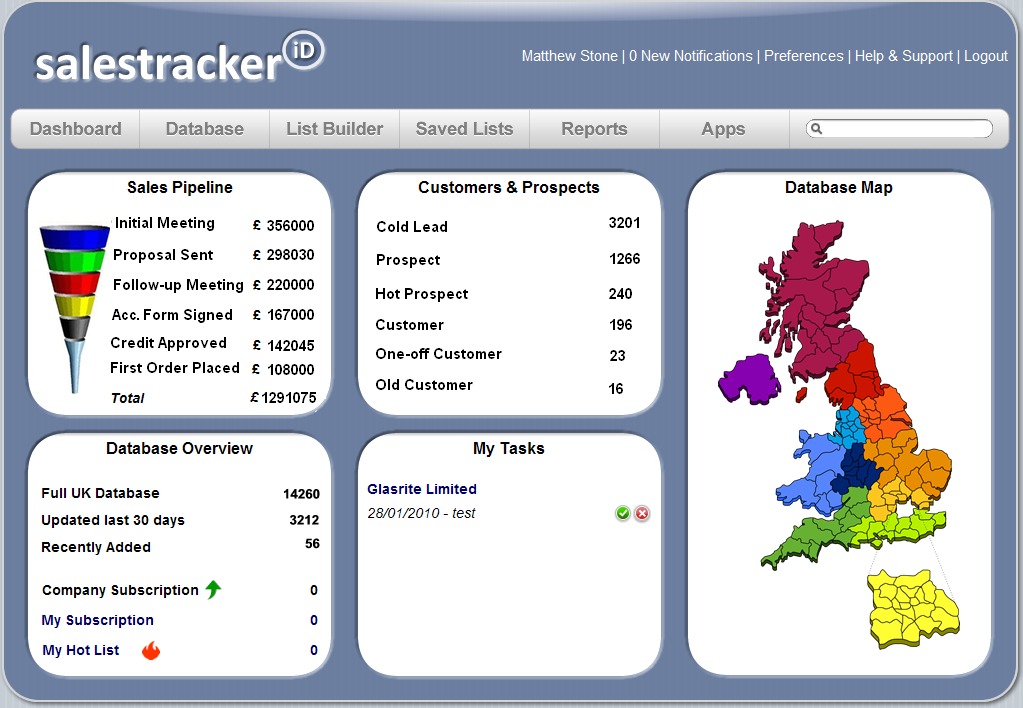Open Preferences from the top bar
The width and height of the screenshot is (1023, 708).
pyautogui.click(x=803, y=56)
